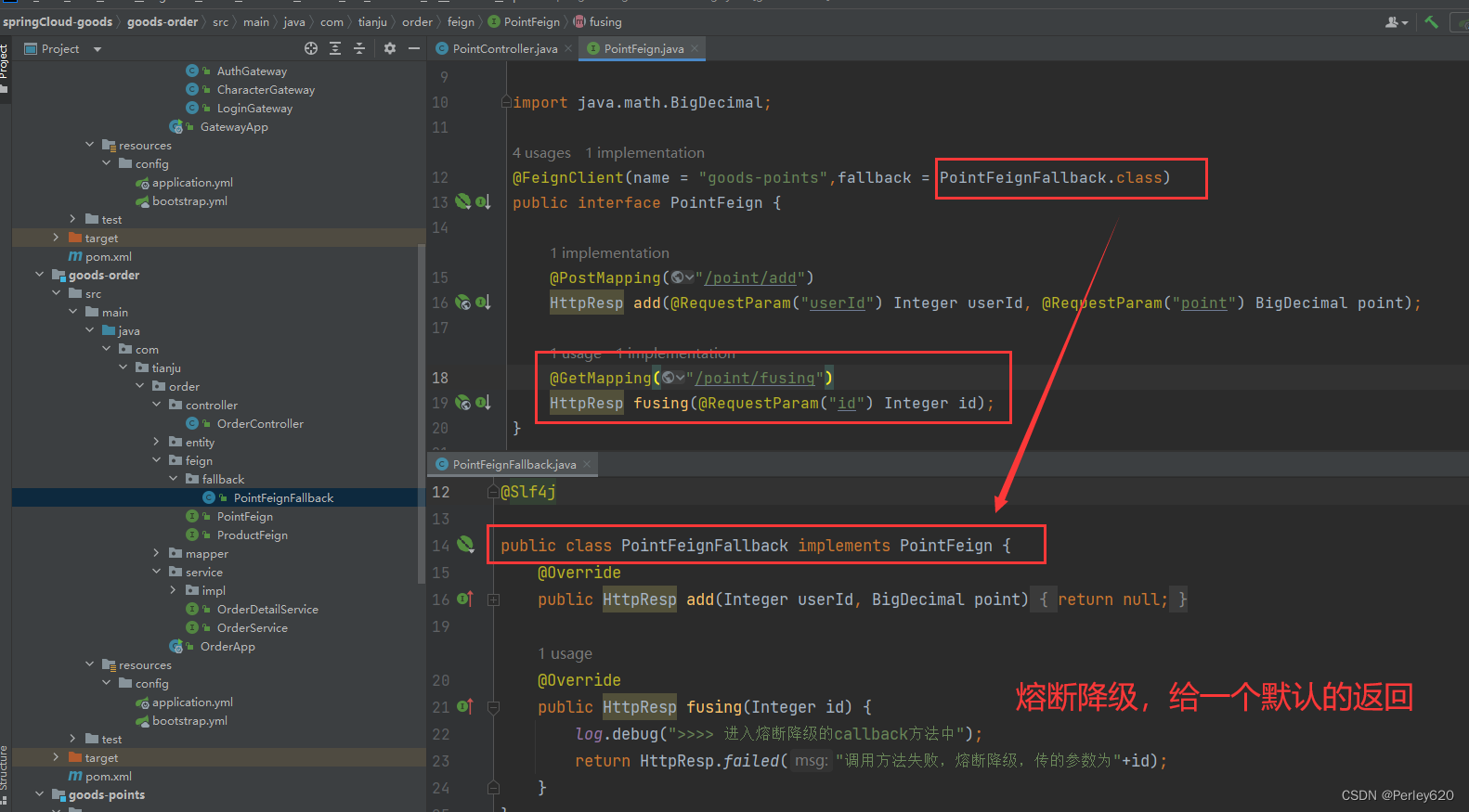Viewport: 1469px width, 812px height.
Task: Click Spring bean gutter icon beside PointFeignFallback class
Action: [x=466, y=544]
